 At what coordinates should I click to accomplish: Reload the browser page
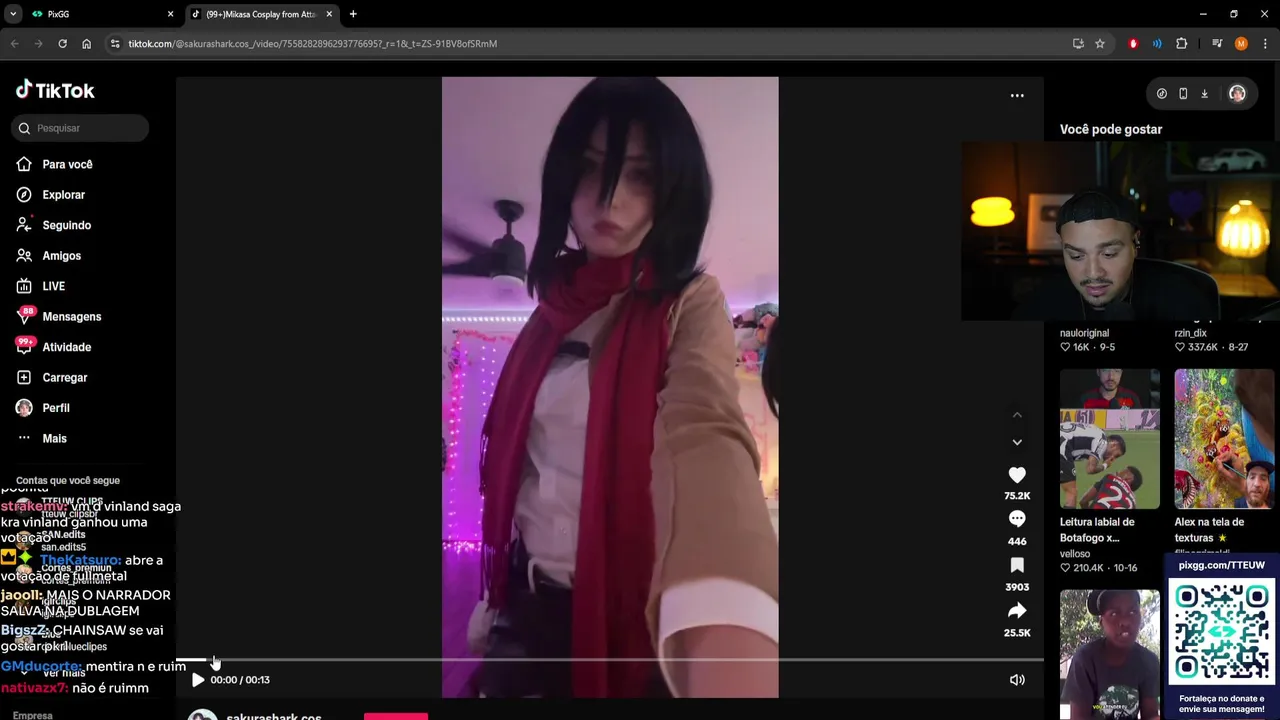pos(62,44)
